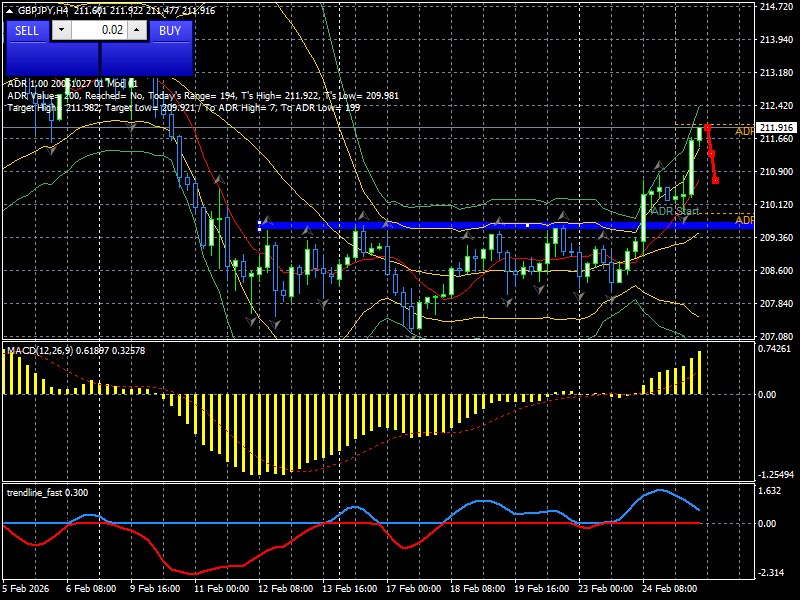Click the GBPJPY,H4 chart title
800x600 pixels.
tap(45, 10)
